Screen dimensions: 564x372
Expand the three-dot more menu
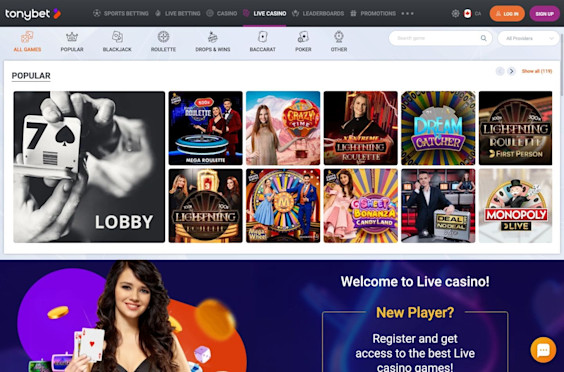click(408, 13)
